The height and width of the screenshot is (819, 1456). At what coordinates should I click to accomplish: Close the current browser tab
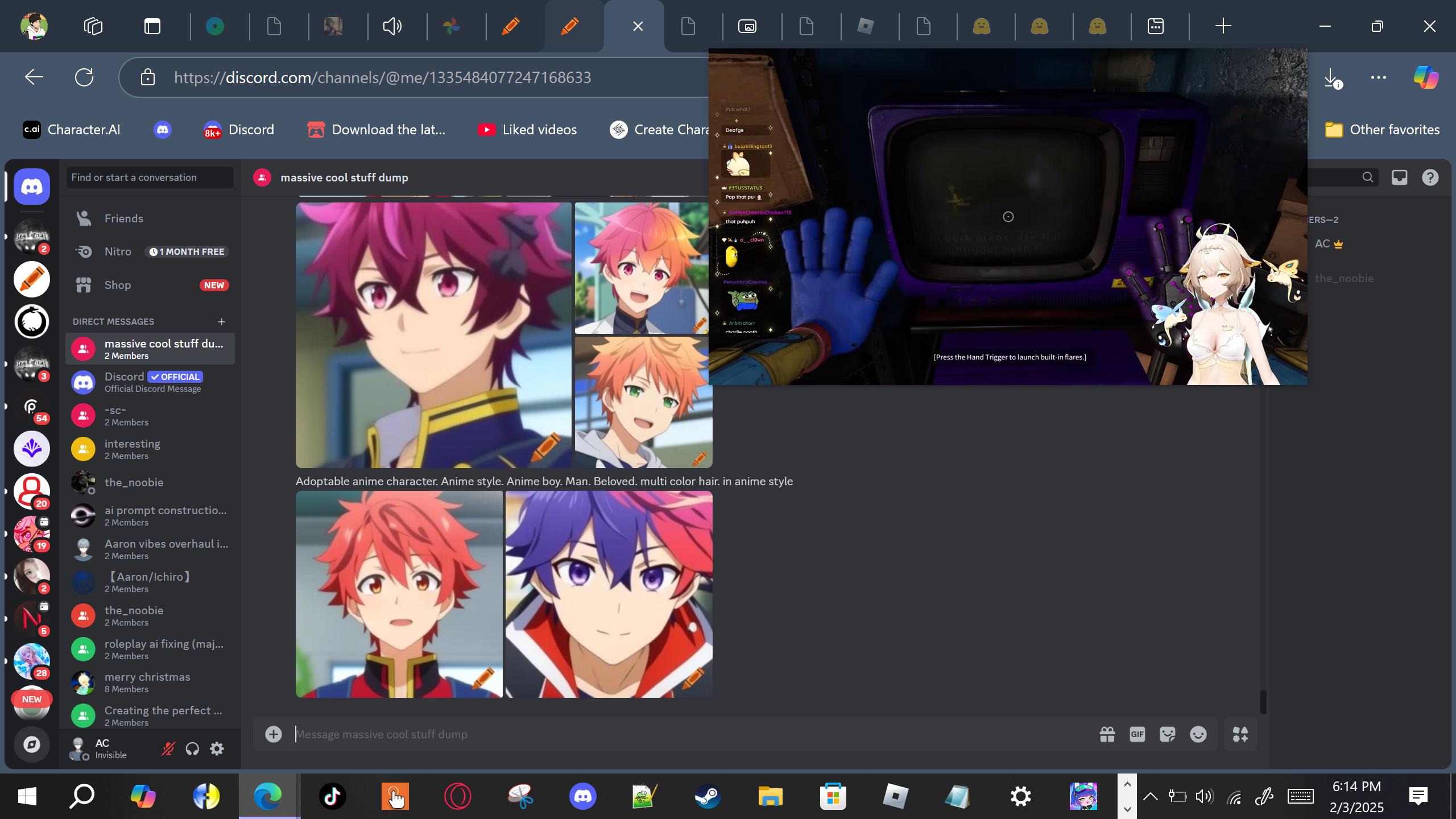pos(638,26)
